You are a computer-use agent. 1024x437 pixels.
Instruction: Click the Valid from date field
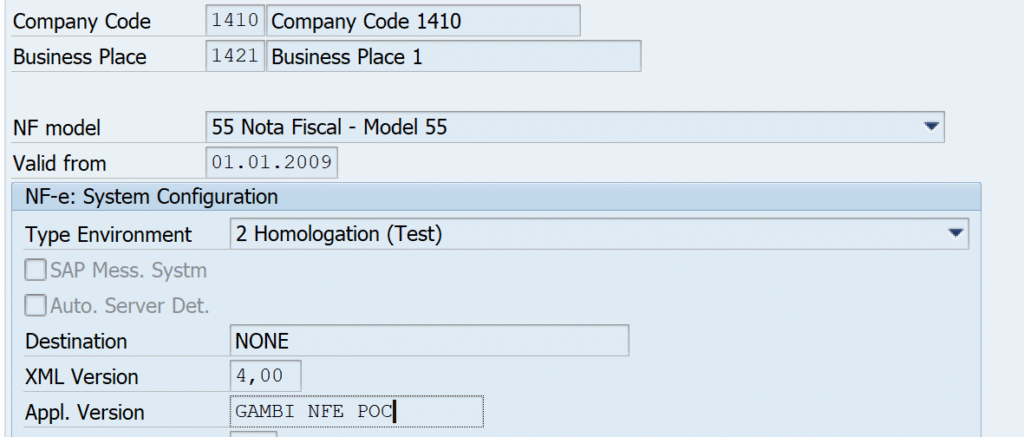tap(272, 163)
